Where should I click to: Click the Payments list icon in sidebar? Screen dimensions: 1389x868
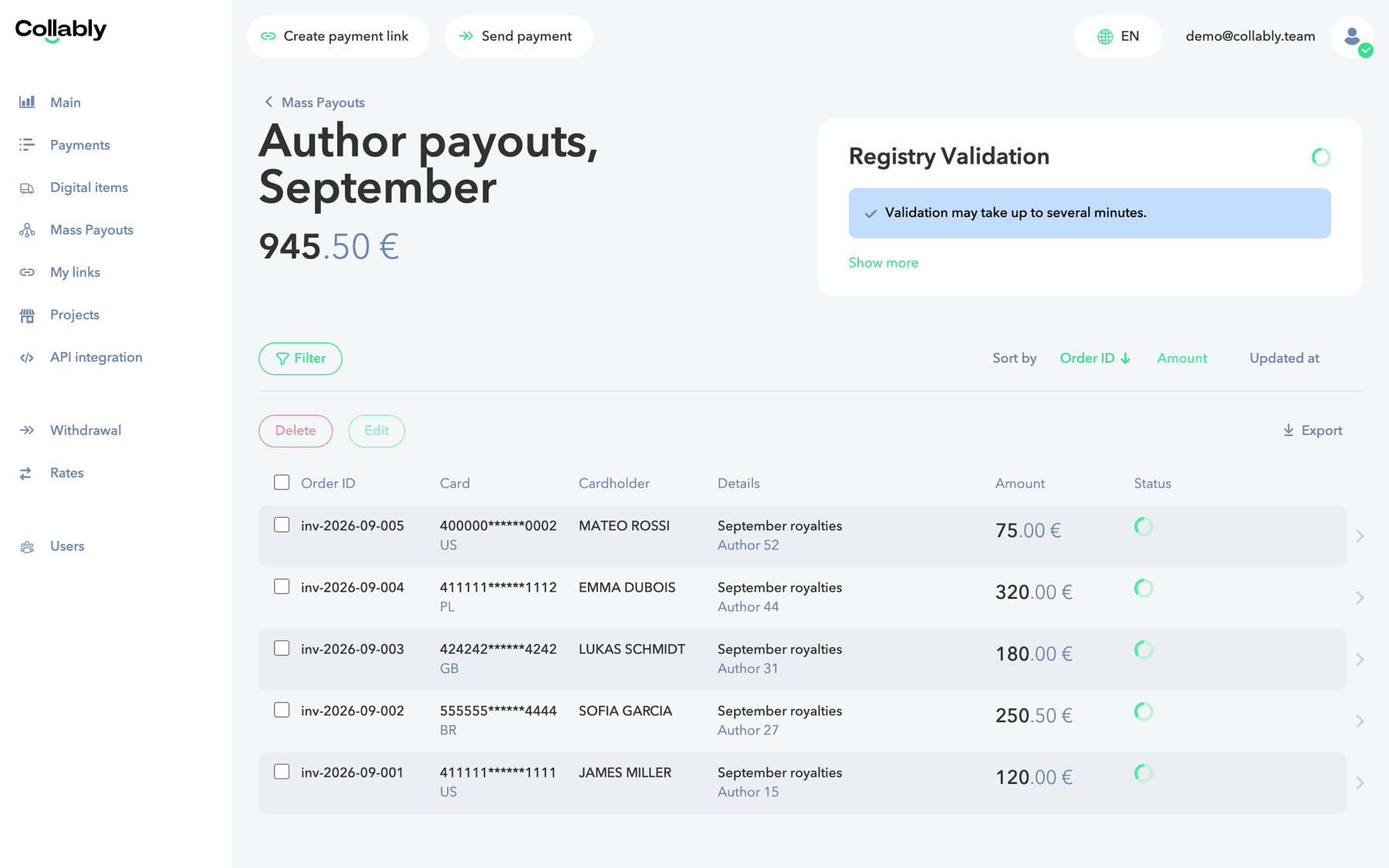tap(27, 144)
